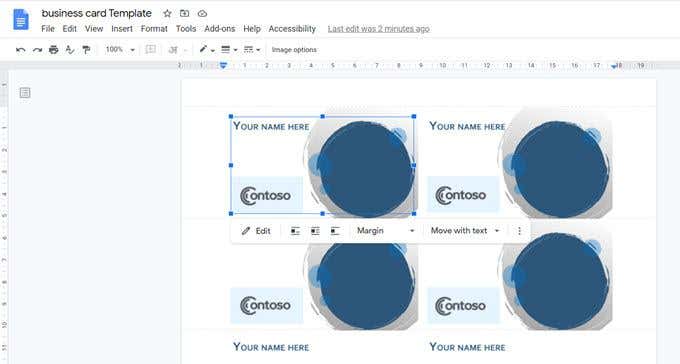Open the border color pencil dropdown
The height and width of the screenshot is (364, 680).
pos(206,49)
